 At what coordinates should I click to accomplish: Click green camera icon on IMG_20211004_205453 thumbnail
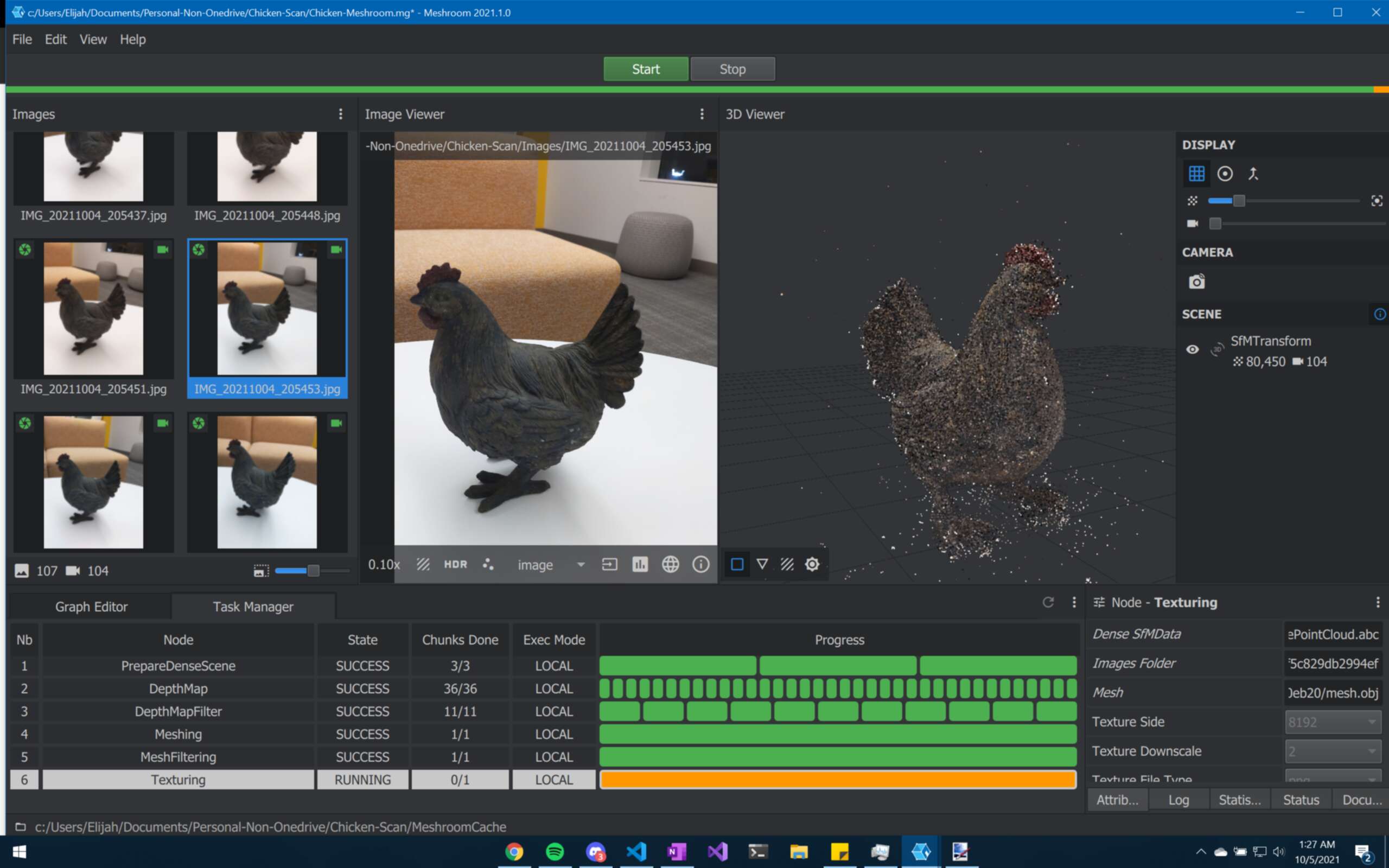pyautogui.click(x=336, y=249)
